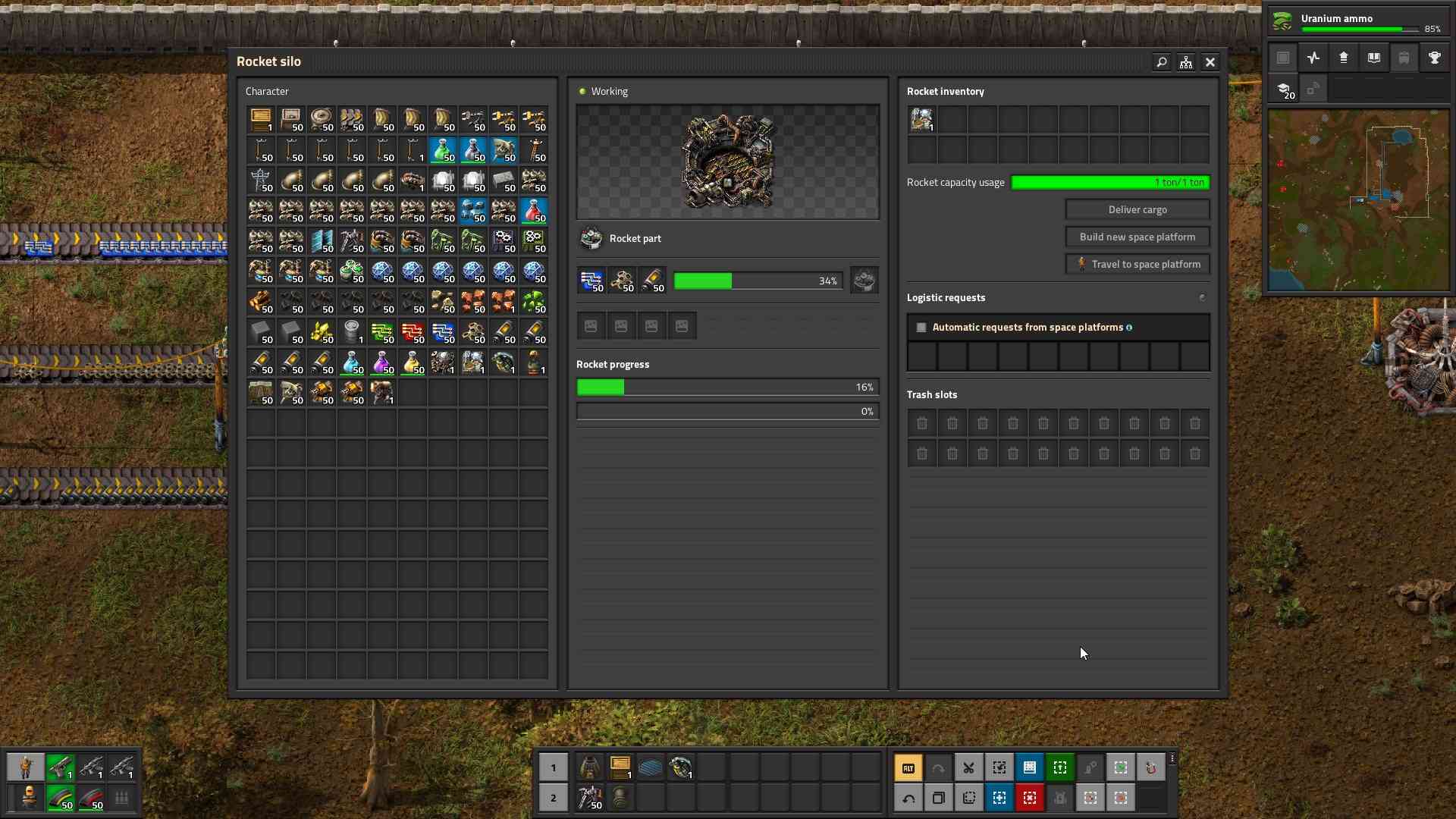Switch to quickbar row 1
Viewport: 1456px width, 819px height.
554,768
